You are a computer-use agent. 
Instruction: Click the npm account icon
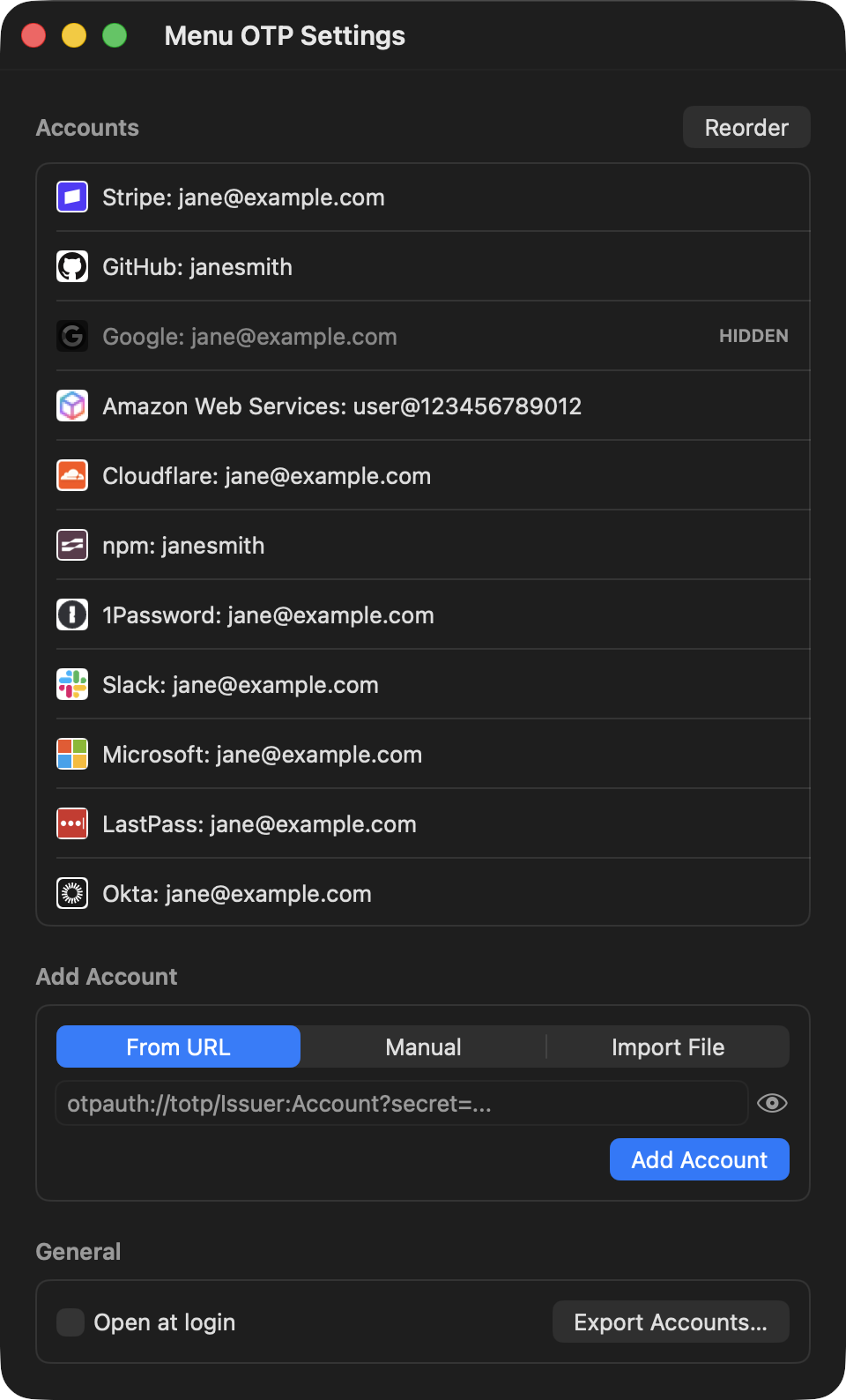72,545
